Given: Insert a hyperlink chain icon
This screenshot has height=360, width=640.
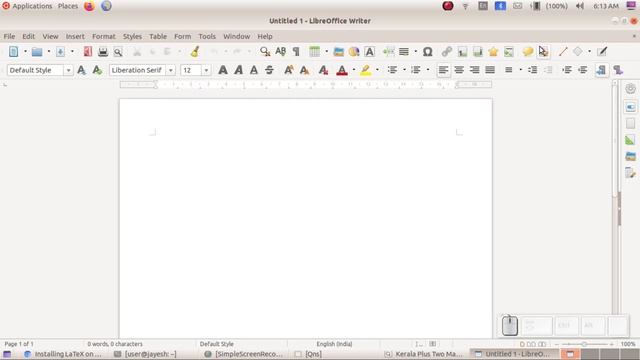Looking at the screenshot, I should 447,51.
